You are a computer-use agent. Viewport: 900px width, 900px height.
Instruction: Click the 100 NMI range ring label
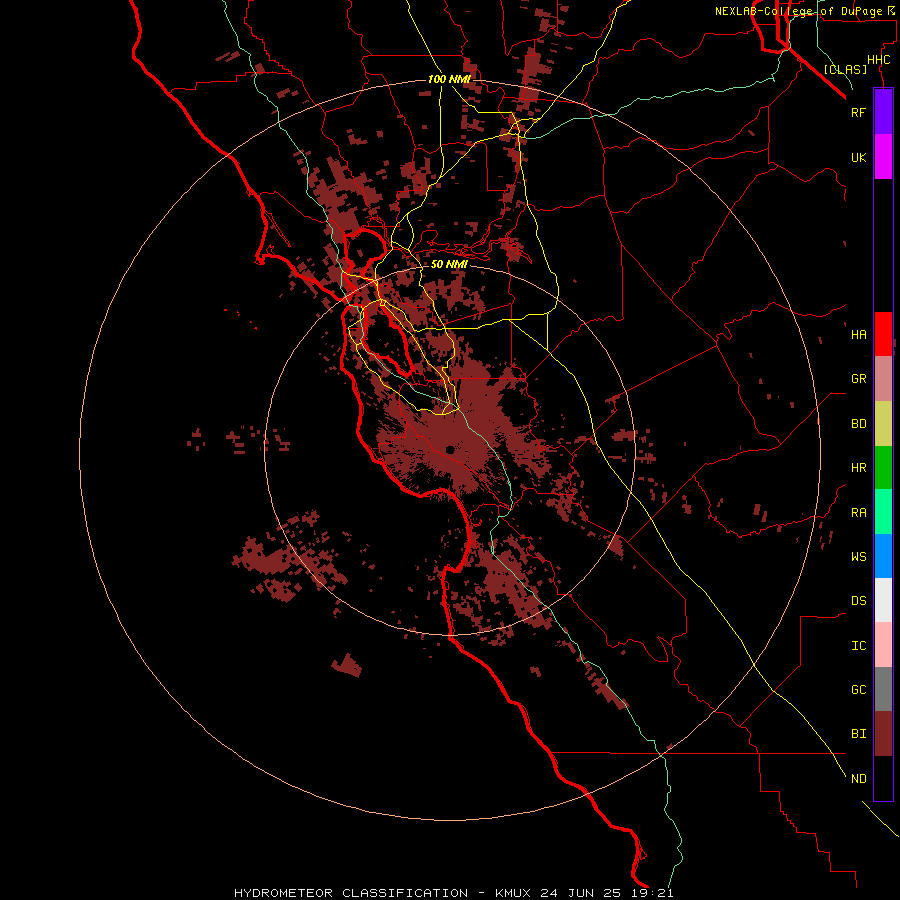(449, 79)
